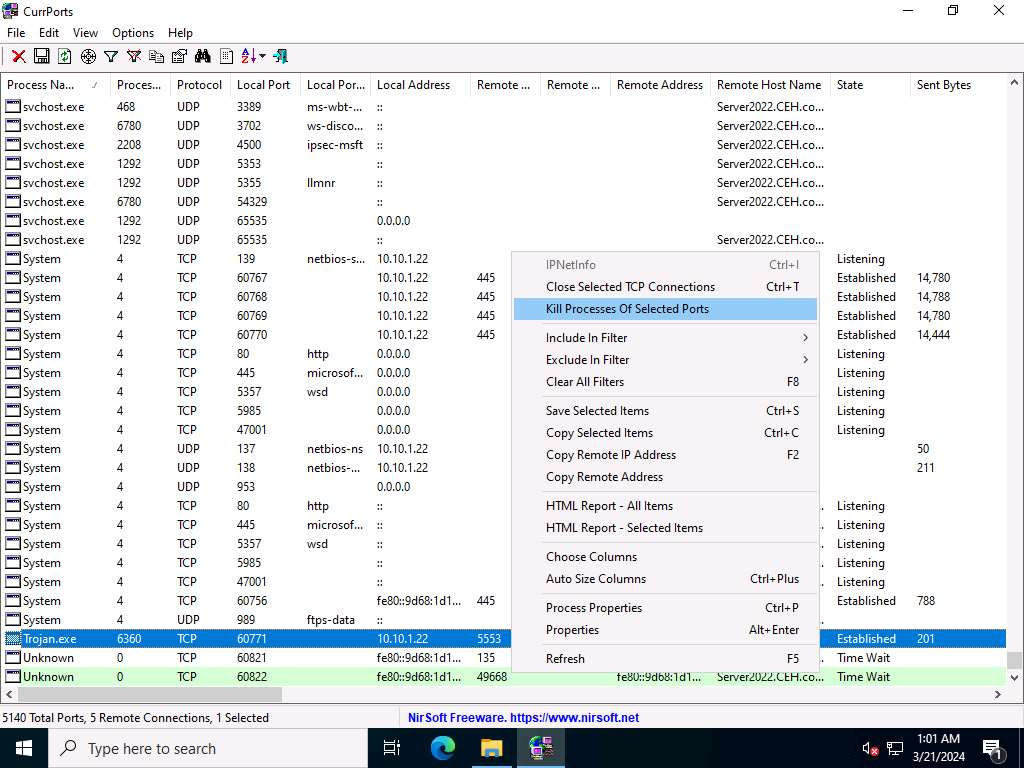Click the Copy selected items toolbar icon
Screen dimensions: 1024x768
[157, 57]
